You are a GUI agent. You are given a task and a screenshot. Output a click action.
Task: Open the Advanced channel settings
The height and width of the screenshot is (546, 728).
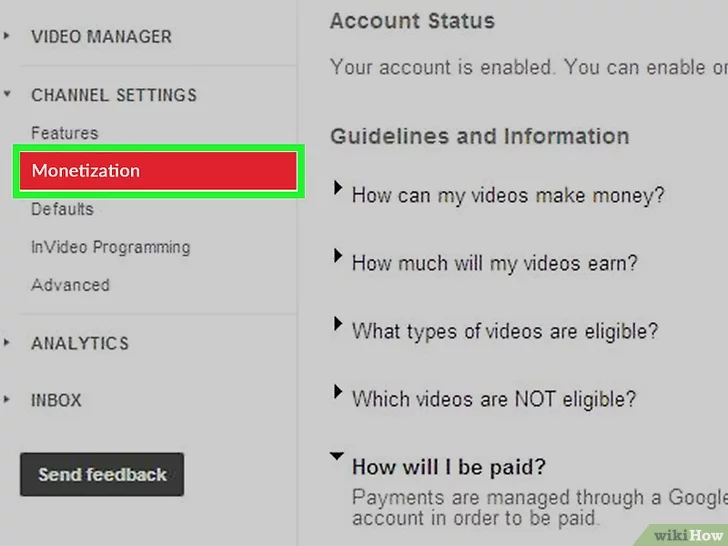point(70,285)
